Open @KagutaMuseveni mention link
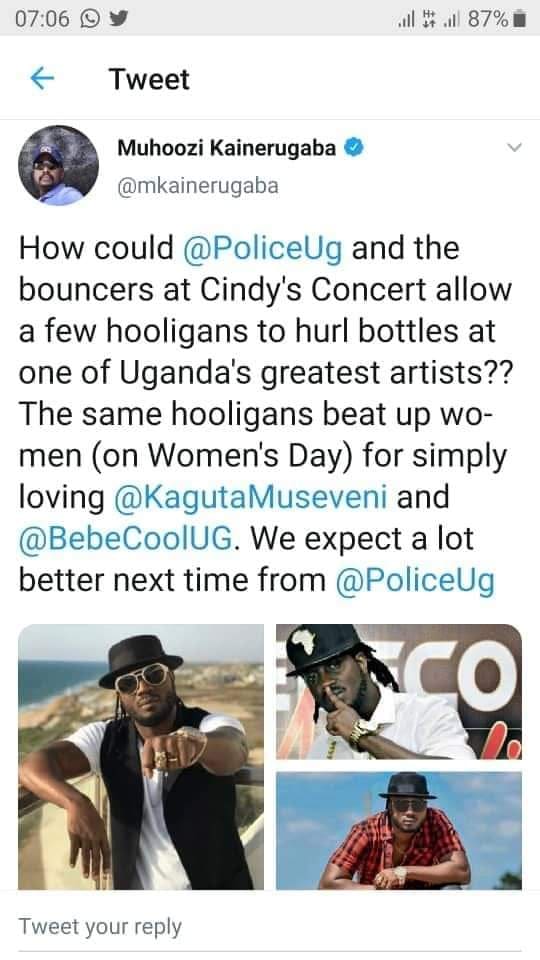 click(x=250, y=497)
